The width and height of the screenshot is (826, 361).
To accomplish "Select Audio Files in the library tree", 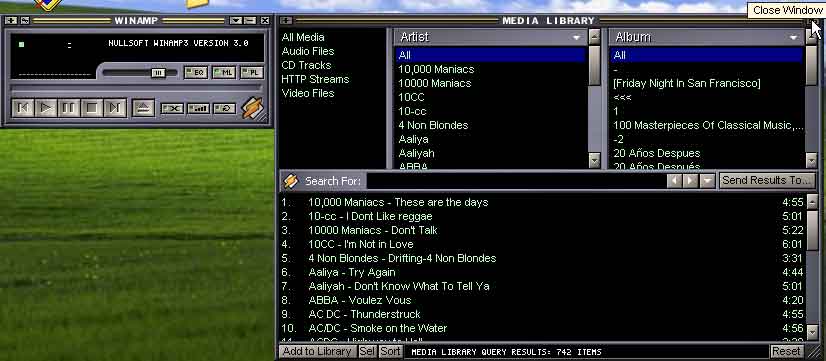I will (308, 51).
